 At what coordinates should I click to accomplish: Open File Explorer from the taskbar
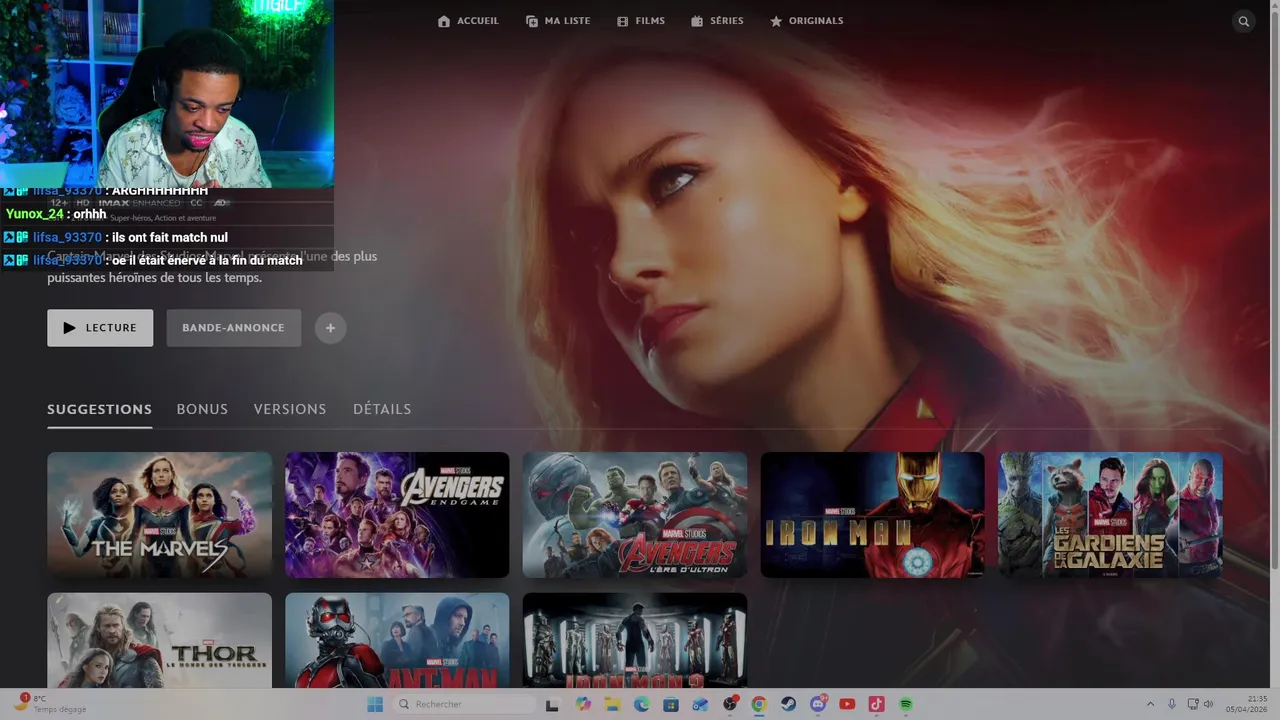point(613,705)
